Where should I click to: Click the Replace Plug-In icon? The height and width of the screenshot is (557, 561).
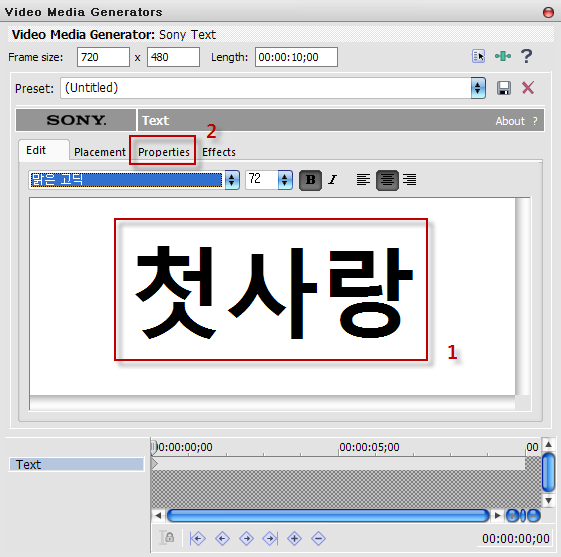(x=478, y=56)
